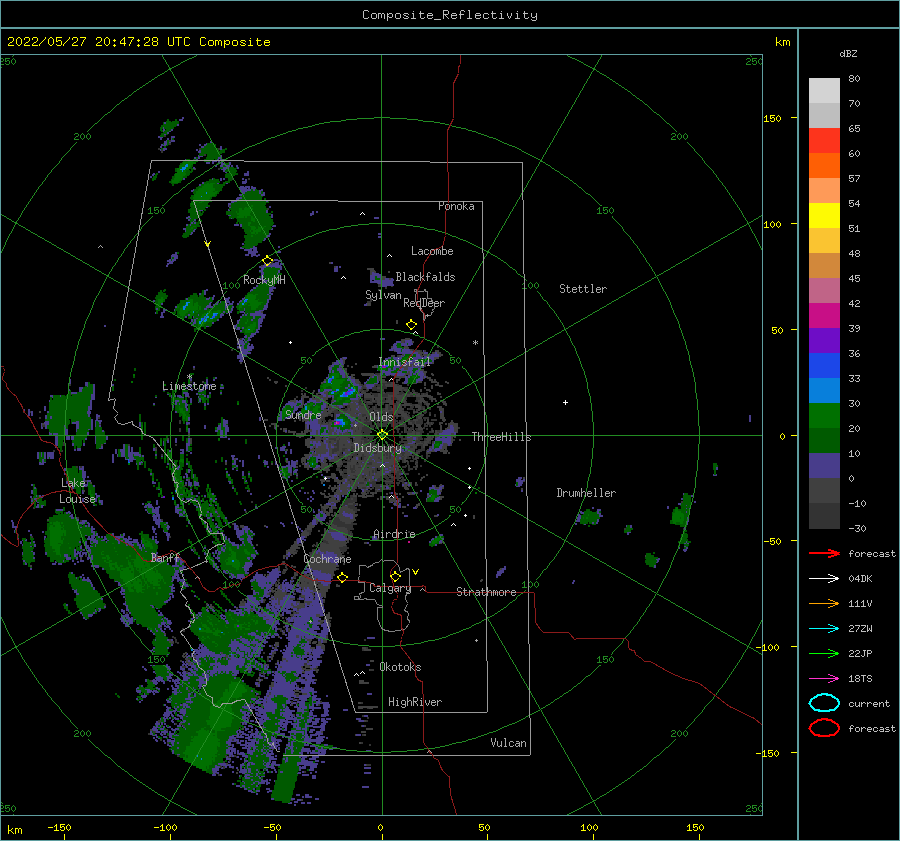Image resolution: width=900 pixels, height=841 pixels.
Task: Click the Composite_Reflectivity title text
Action: point(450,15)
